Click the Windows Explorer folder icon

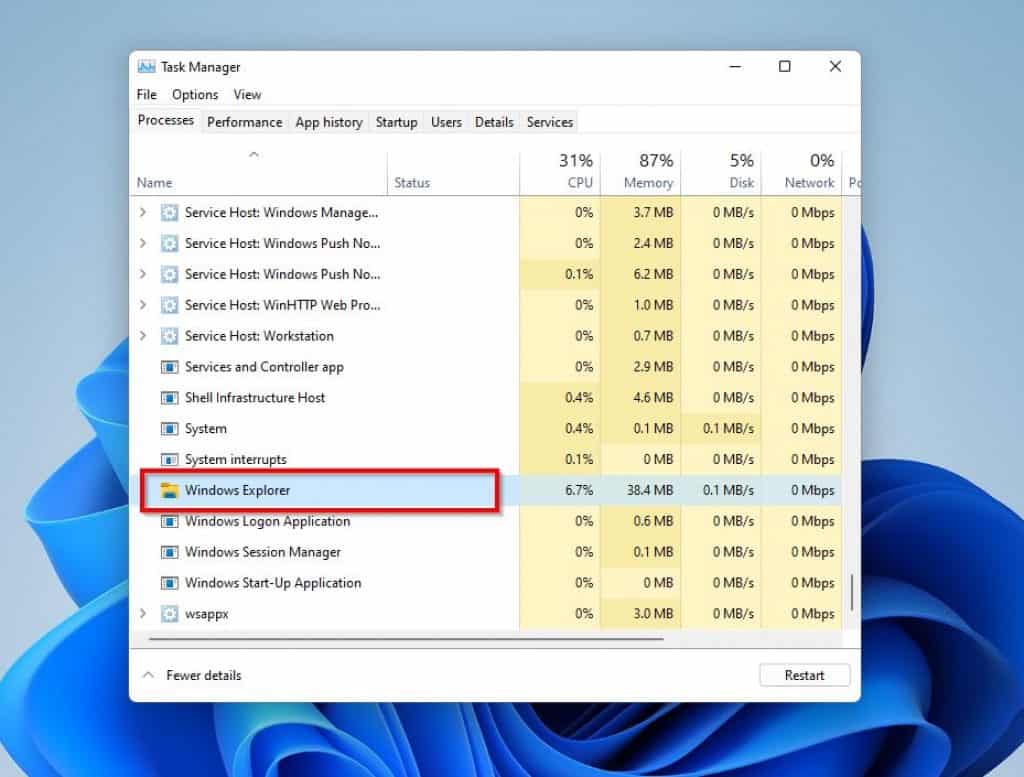tap(169, 490)
